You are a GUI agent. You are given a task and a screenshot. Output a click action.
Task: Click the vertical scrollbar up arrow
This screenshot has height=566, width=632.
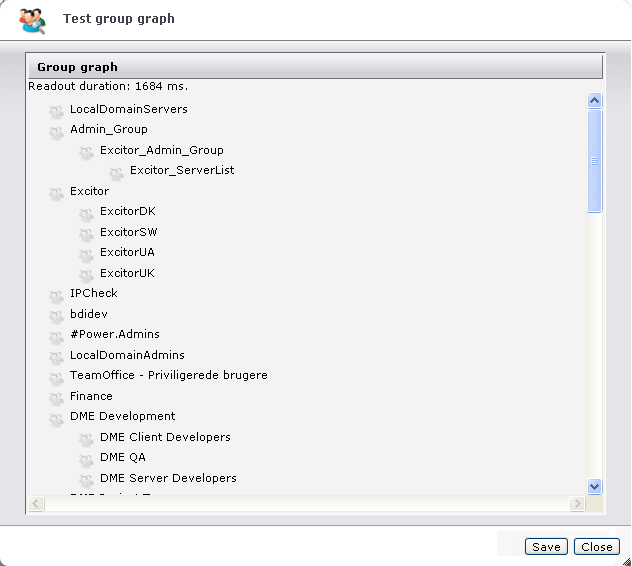pos(595,101)
